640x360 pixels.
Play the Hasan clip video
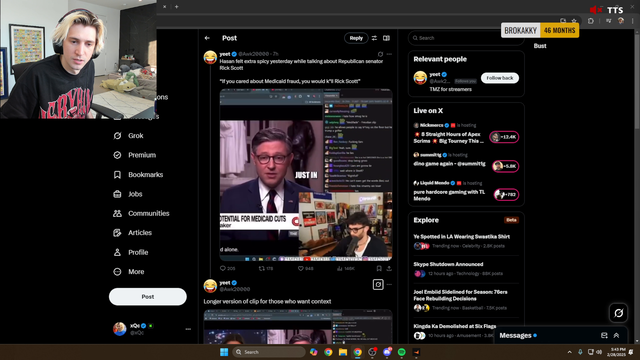[x=306, y=175]
